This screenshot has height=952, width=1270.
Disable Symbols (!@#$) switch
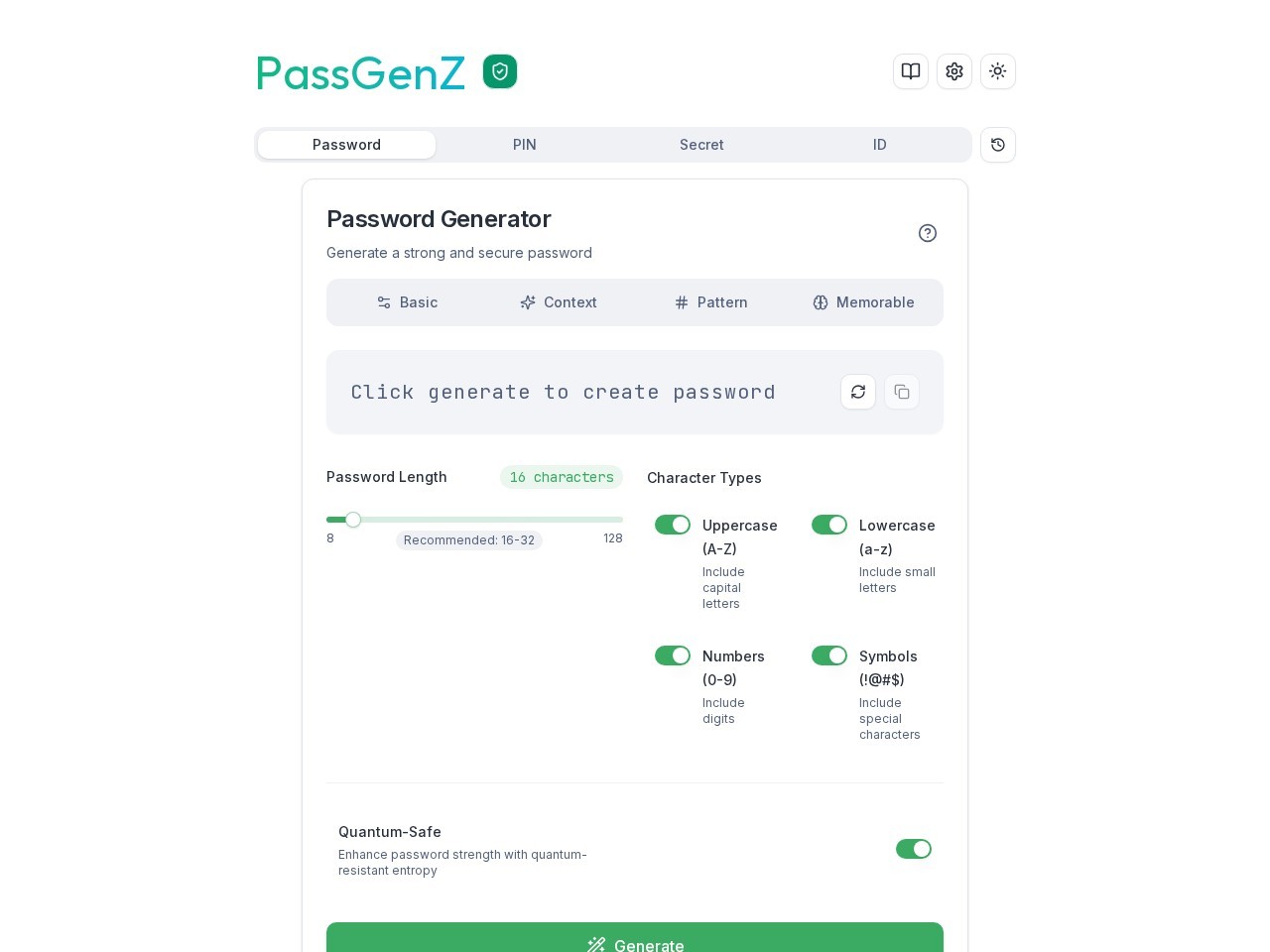pyautogui.click(x=829, y=655)
